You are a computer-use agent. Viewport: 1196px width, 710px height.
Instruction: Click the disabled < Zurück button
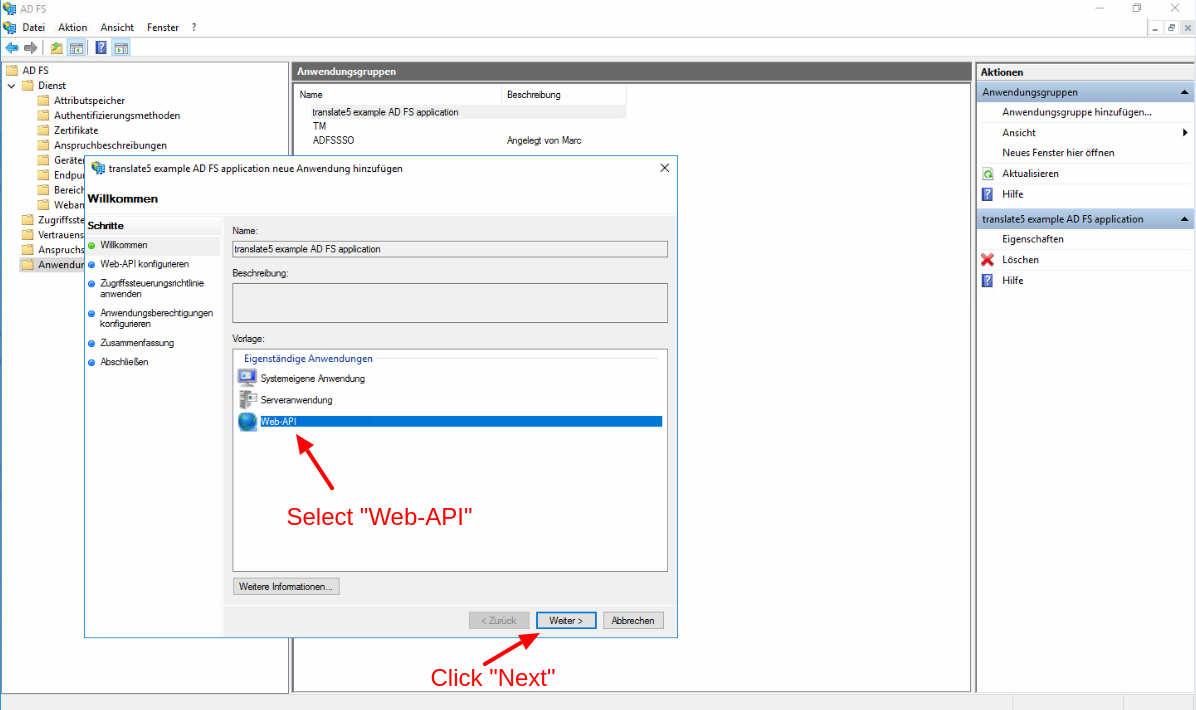pyautogui.click(x=499, y=621)
